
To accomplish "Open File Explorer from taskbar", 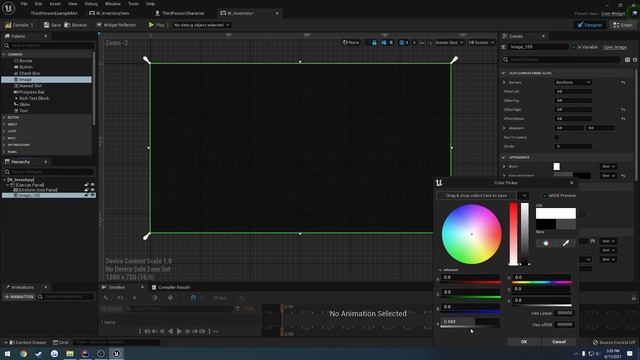I will [70, 353].
